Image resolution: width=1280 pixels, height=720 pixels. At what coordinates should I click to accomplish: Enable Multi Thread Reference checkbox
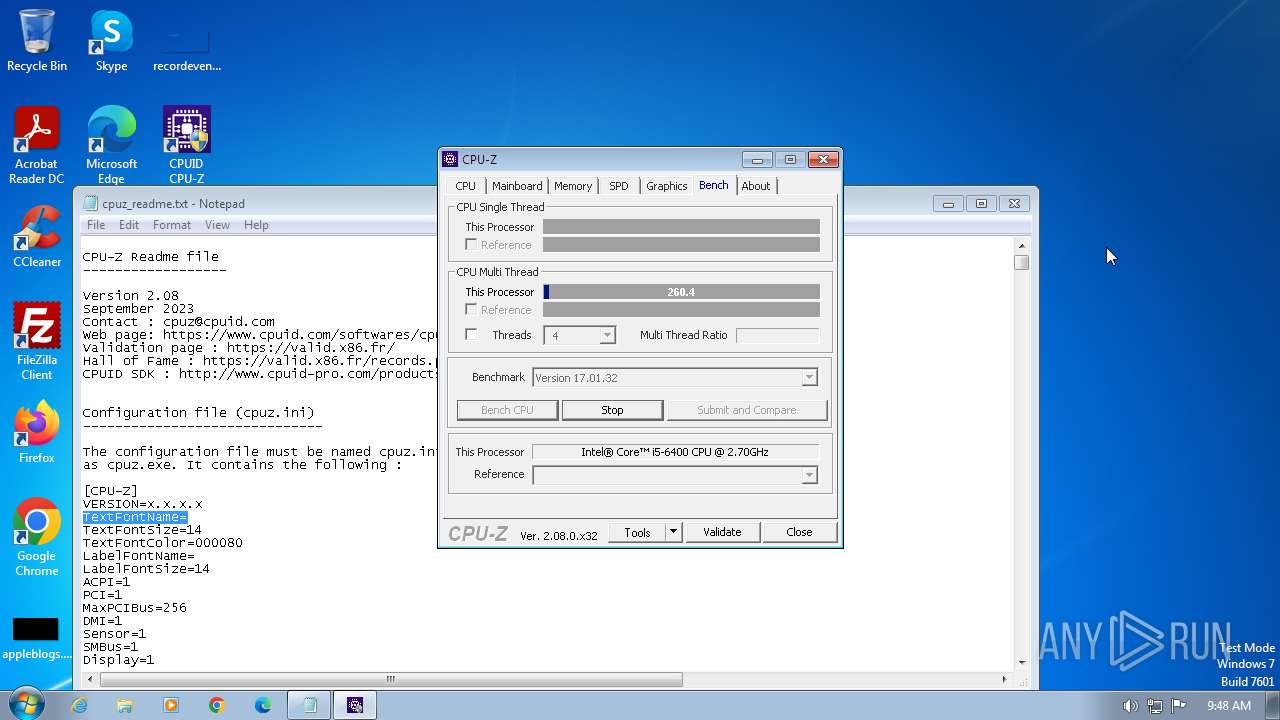tap(471, 309)
